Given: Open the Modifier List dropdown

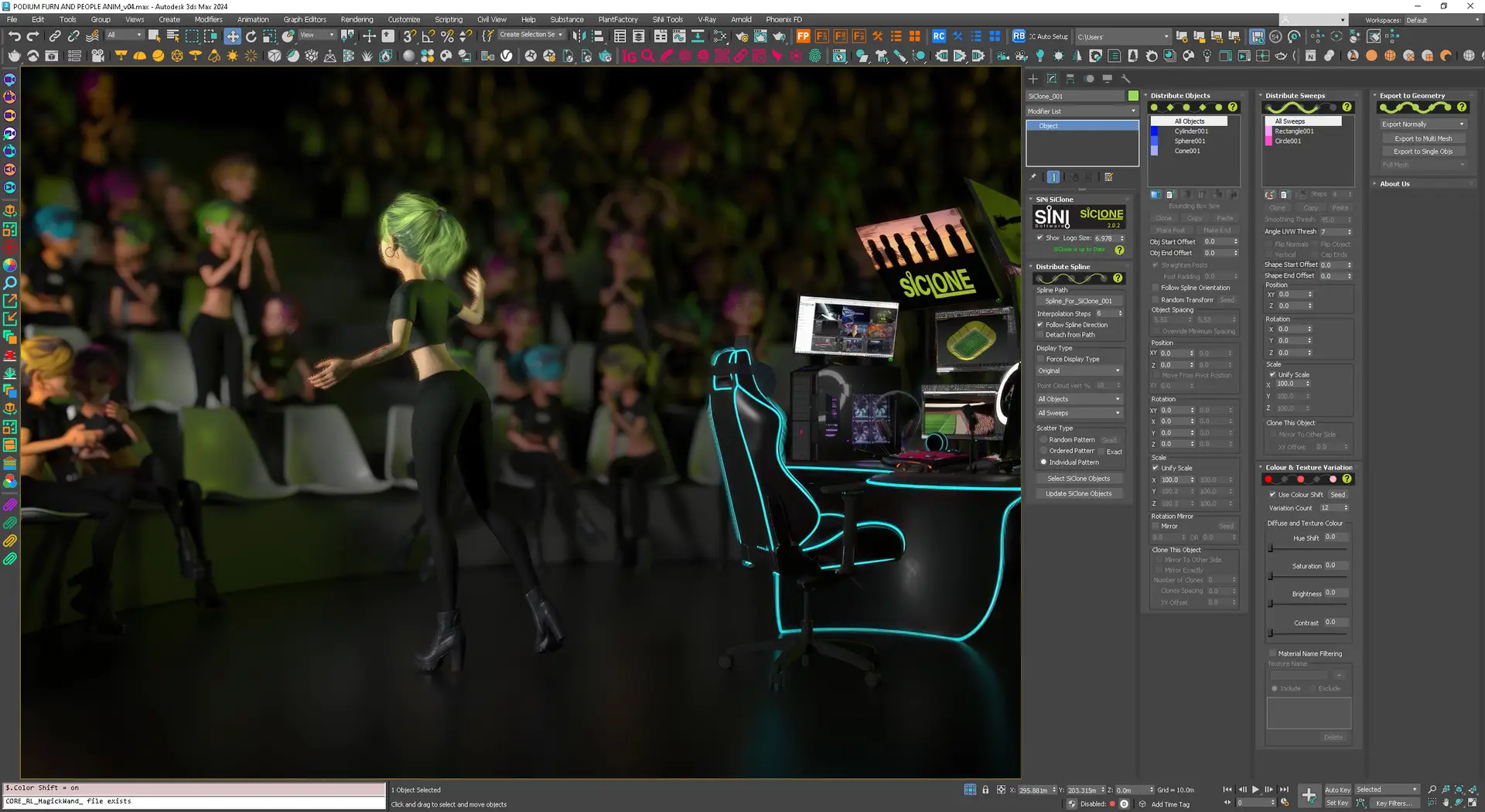Looking at the screenshot, I should click(x=1082, y=111).
